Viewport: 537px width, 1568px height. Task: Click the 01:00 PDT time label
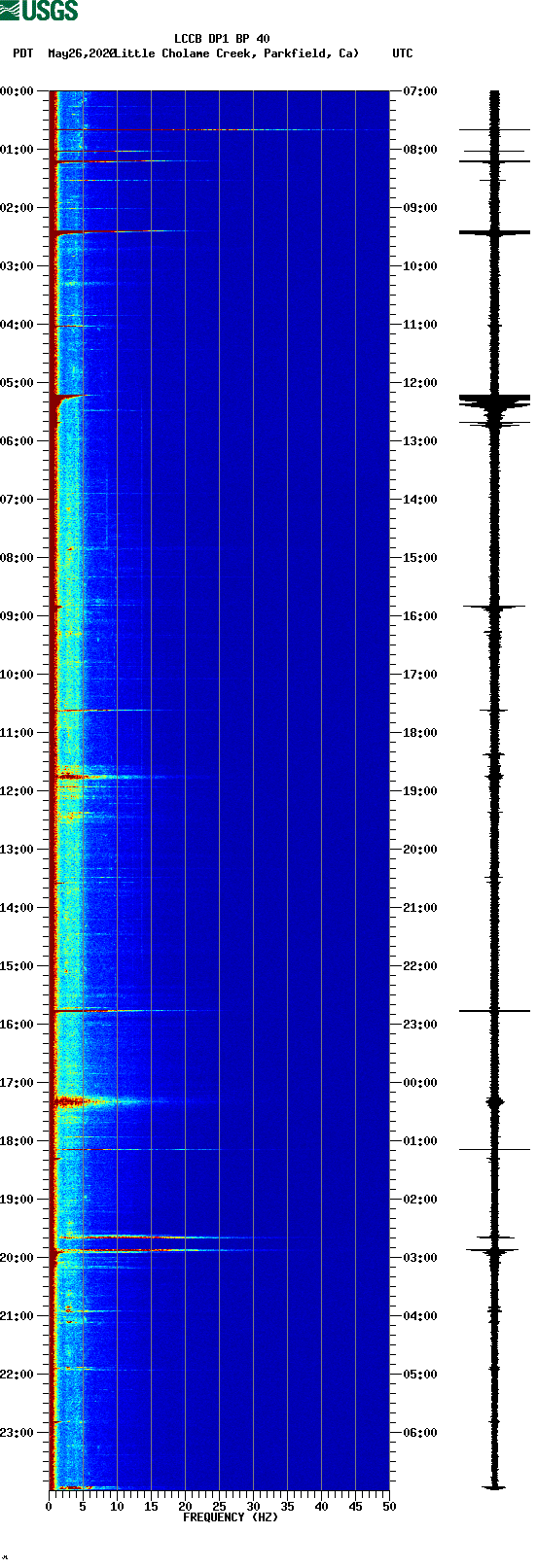coord(18,150)
